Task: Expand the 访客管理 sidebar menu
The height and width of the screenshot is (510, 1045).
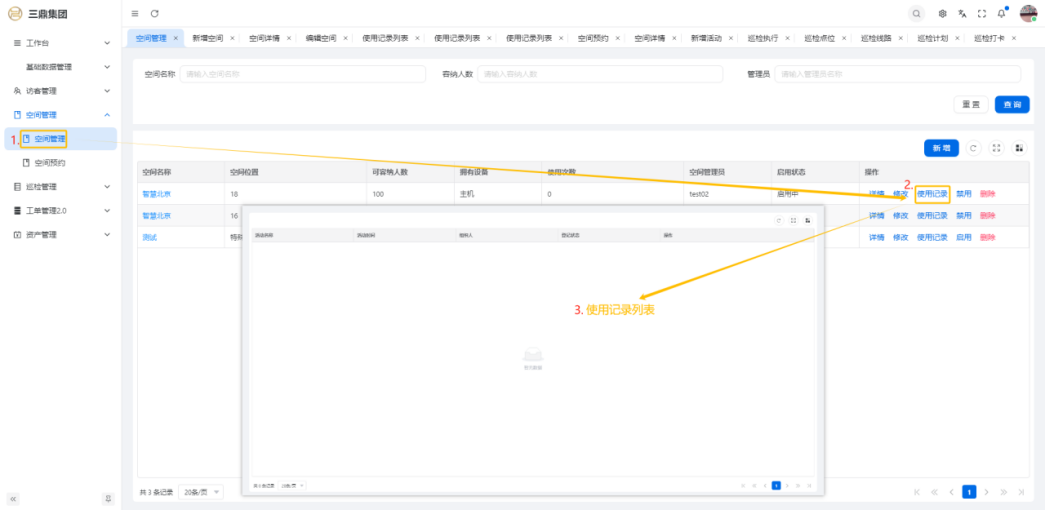Action: click(x=60, y=91)
